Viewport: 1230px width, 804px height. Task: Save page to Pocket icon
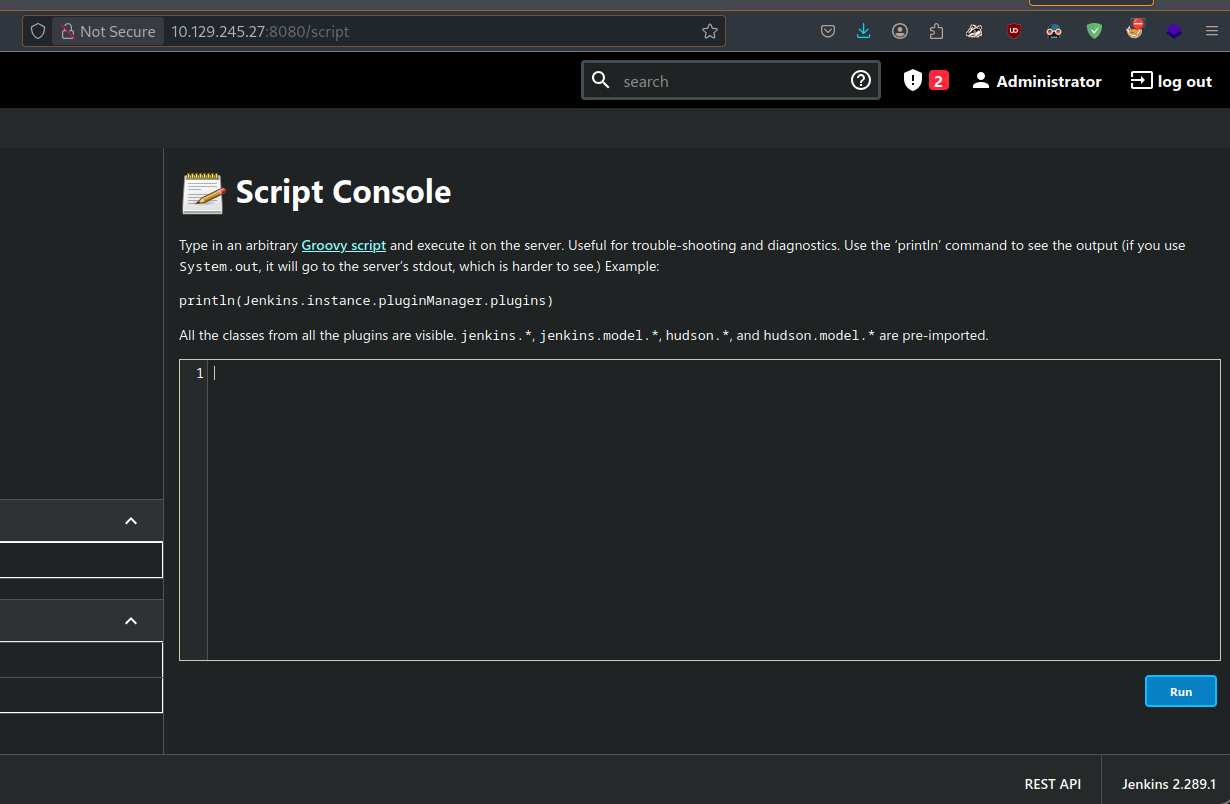[x=828, y=31]
